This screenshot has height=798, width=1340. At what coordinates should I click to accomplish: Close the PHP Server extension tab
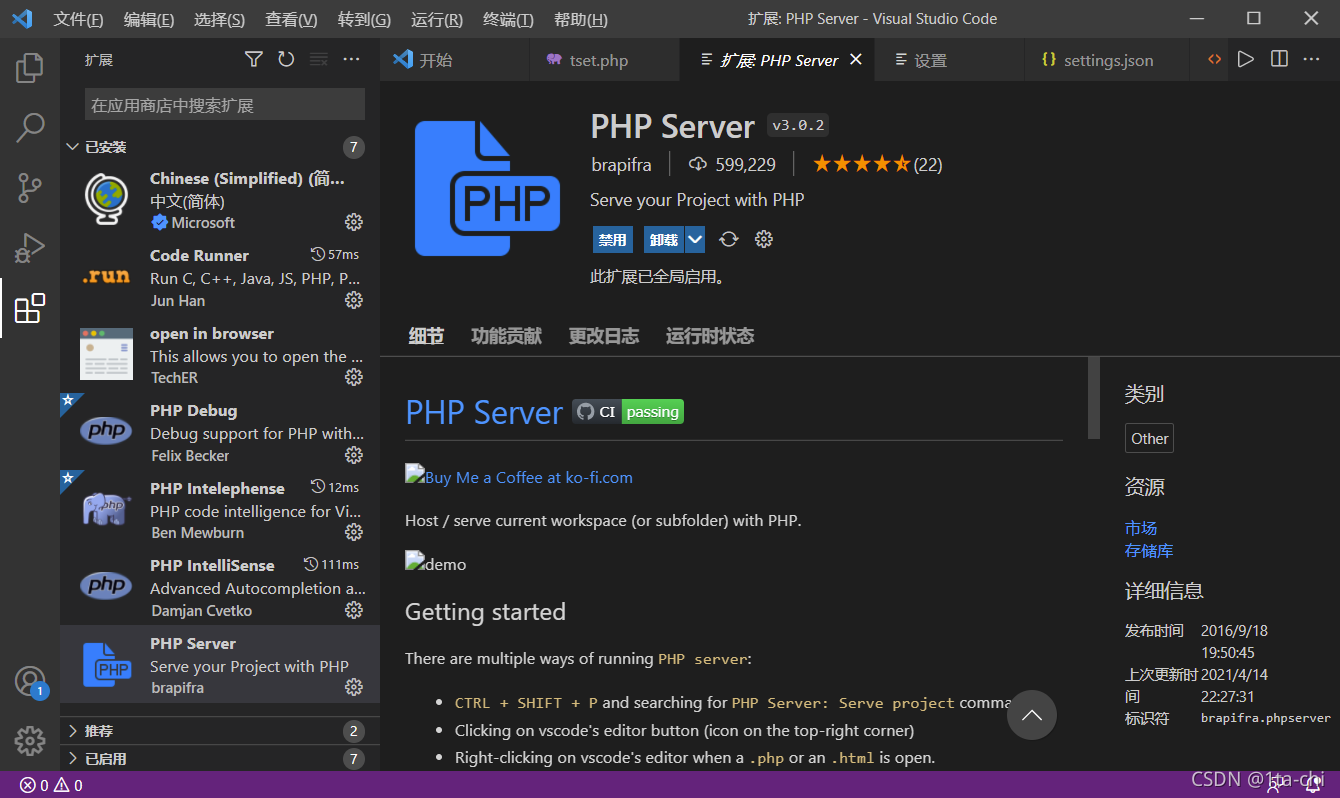(x=856, y=60)
